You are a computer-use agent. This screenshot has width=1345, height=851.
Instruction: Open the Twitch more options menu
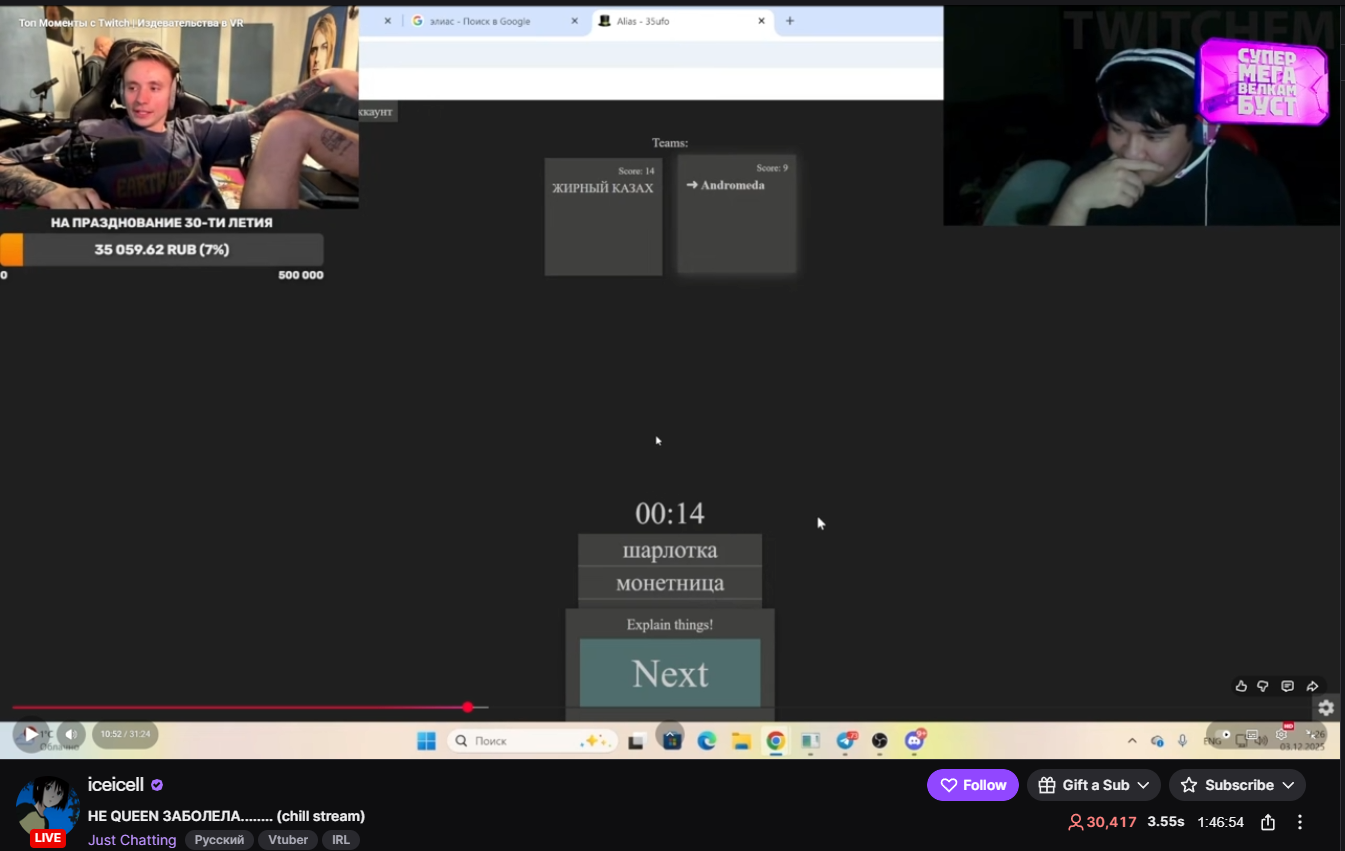click(1300, 822)
